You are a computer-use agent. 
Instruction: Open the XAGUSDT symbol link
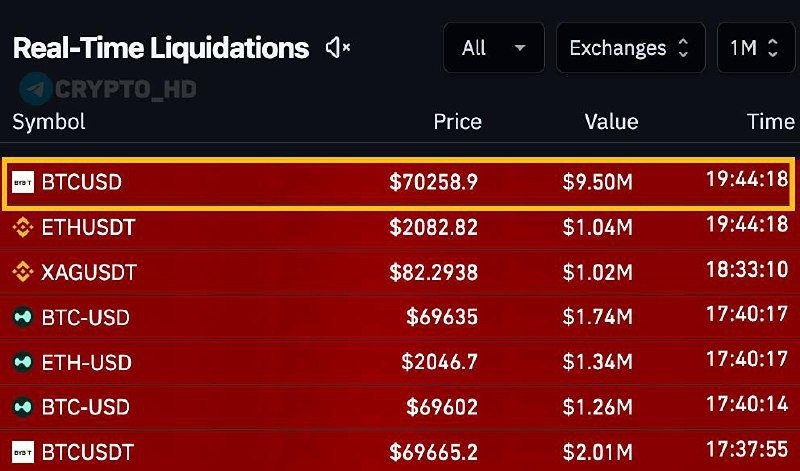88,272
